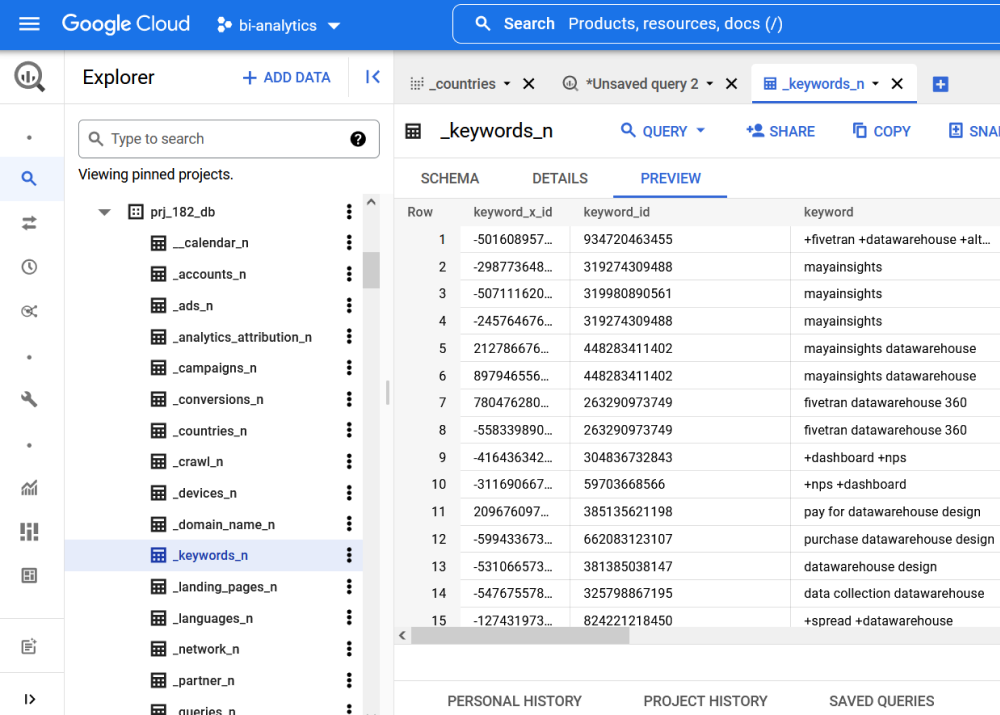The width and height of the screenshot is (1000, 715).
Task: Open actions menu for _accounts_n table
Action: [349, 274]
